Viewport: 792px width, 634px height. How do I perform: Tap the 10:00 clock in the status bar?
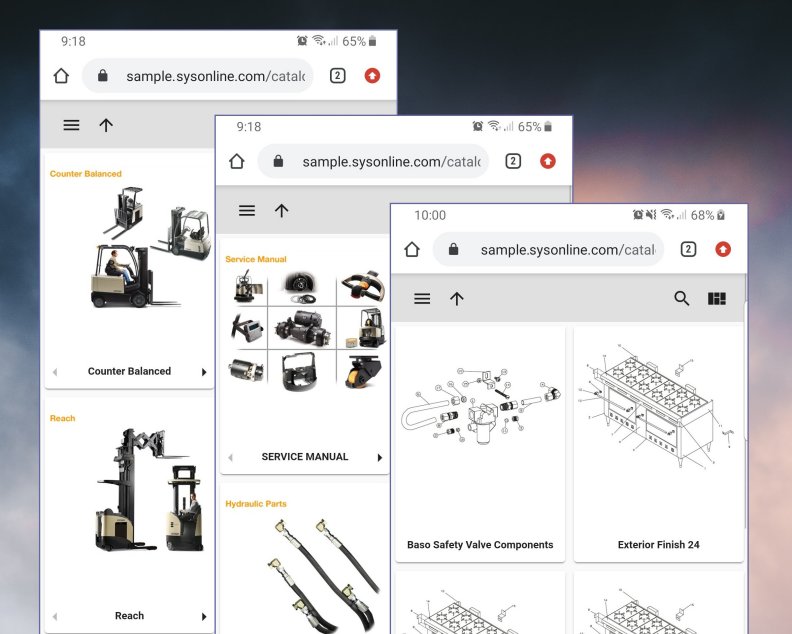430,215
